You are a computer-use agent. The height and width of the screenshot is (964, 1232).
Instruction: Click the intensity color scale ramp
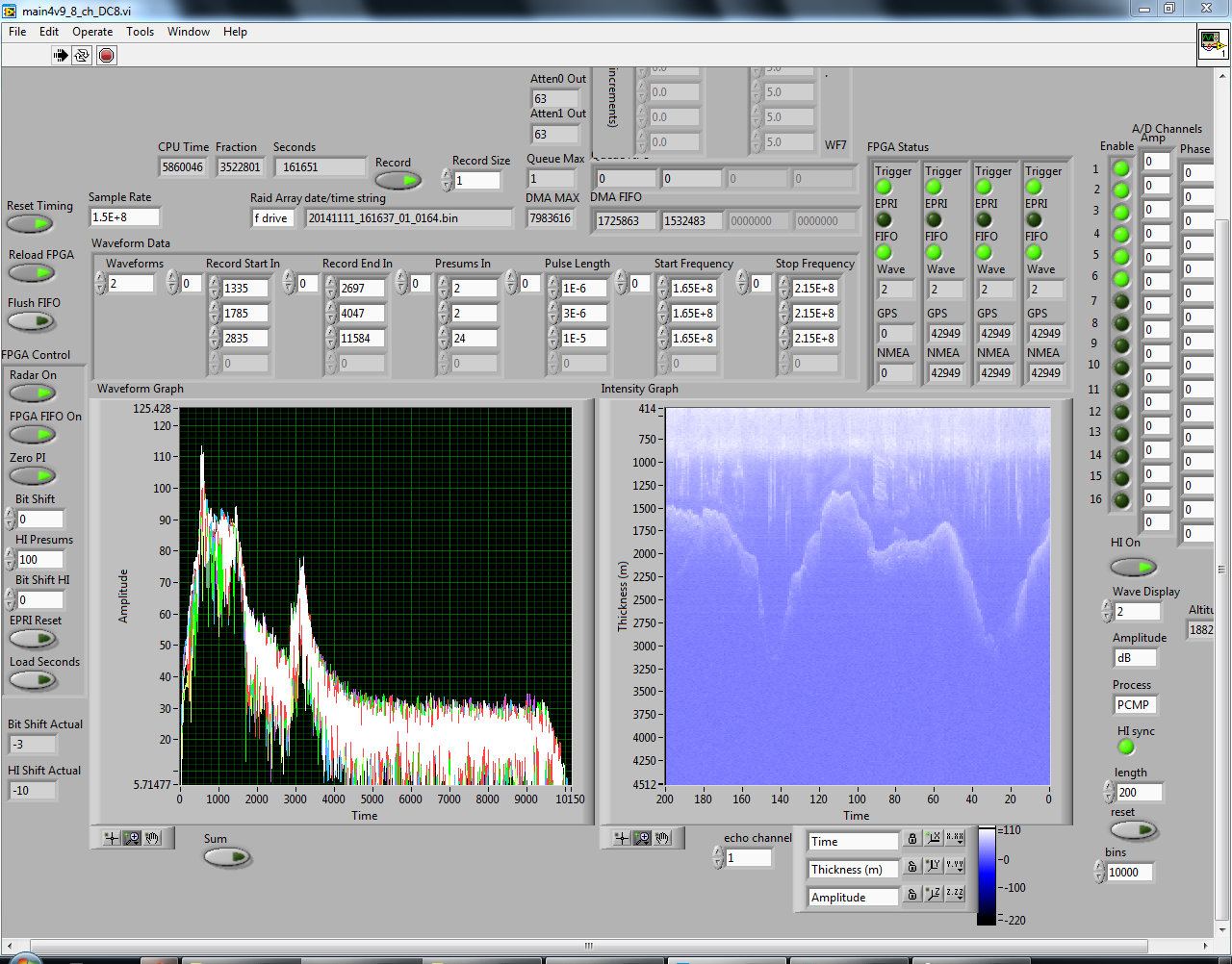pyautogui.click(x=987, y=875)
